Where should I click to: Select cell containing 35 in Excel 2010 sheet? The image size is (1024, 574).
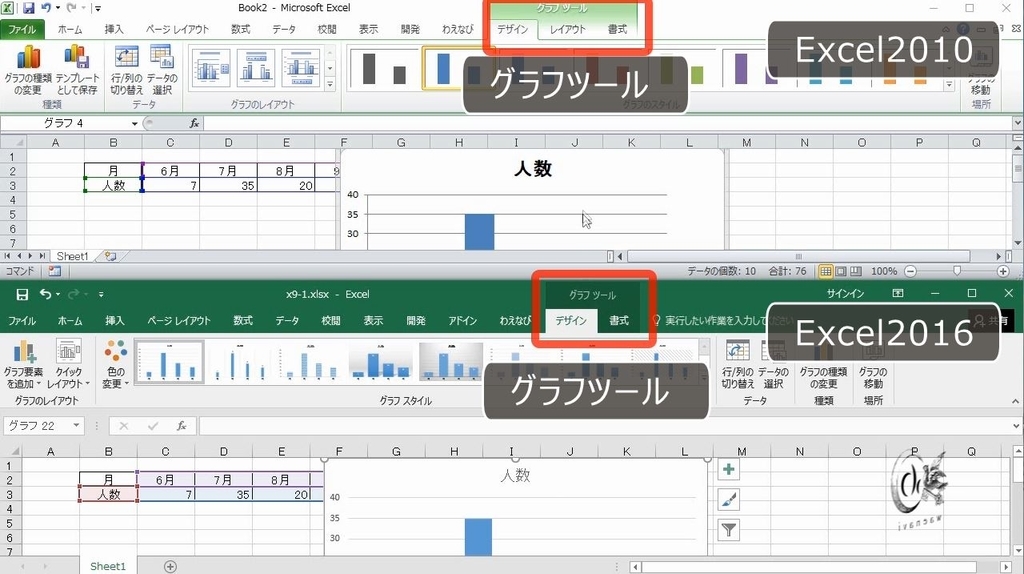(x=228, y=185)
